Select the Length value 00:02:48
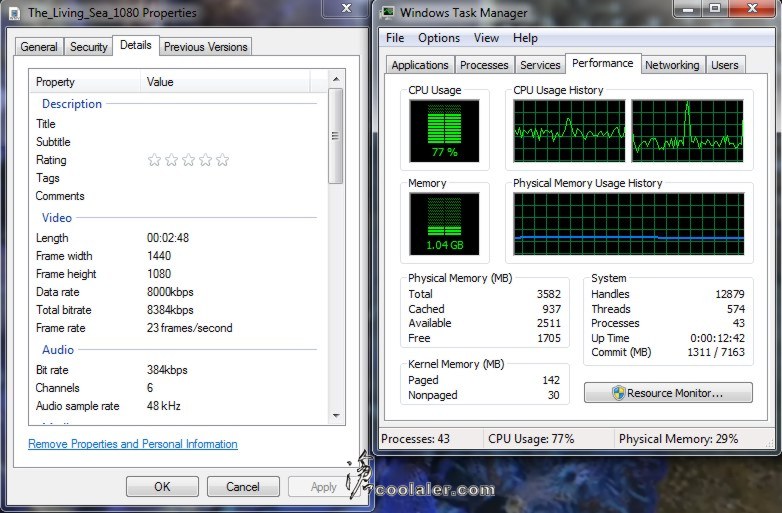The width and height of the screenshot is (782, 513). [168, 238]
